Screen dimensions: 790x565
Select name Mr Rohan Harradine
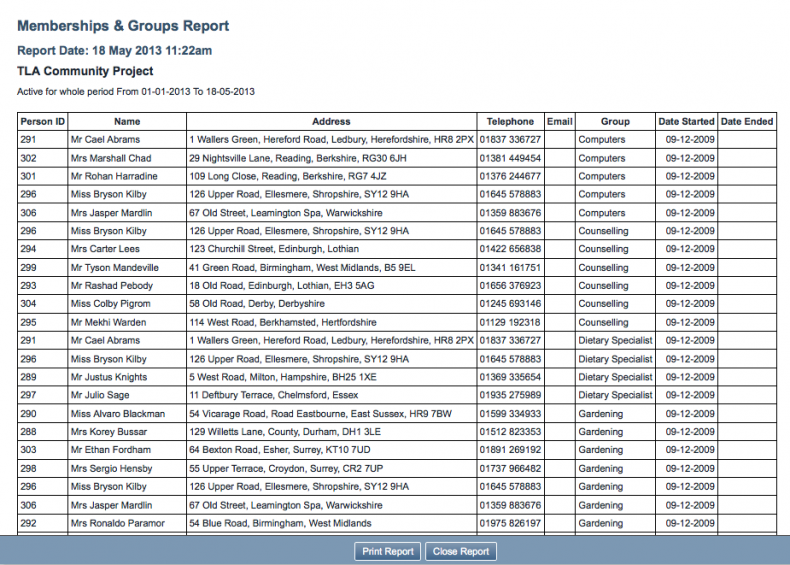pyautogui.click(x=114, y=176)
